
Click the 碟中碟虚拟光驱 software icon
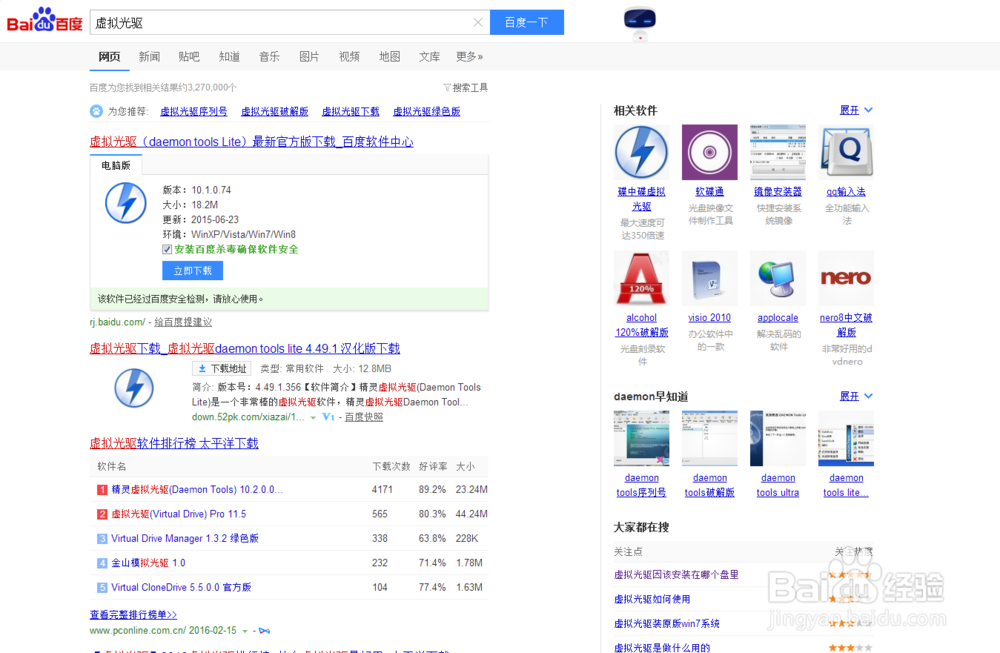(x=642, y=152)
